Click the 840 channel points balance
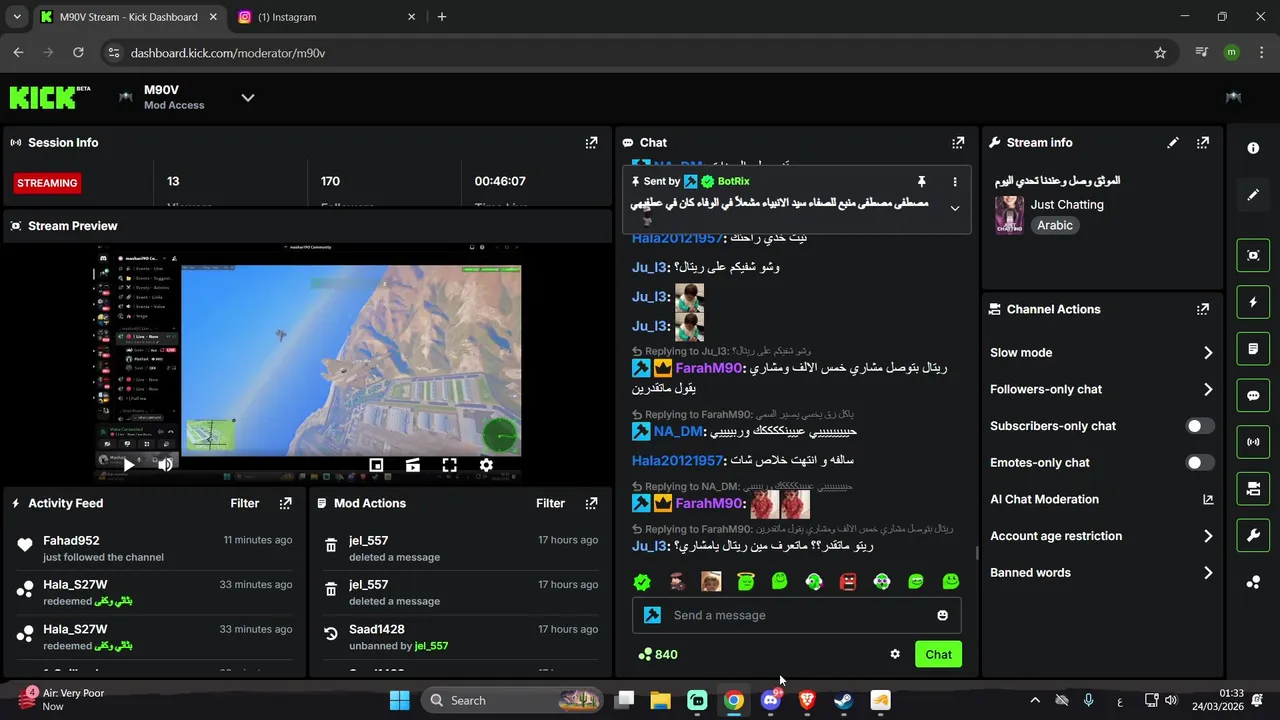1280x720 pixels. pyautogui.click(x=657, y=655)
